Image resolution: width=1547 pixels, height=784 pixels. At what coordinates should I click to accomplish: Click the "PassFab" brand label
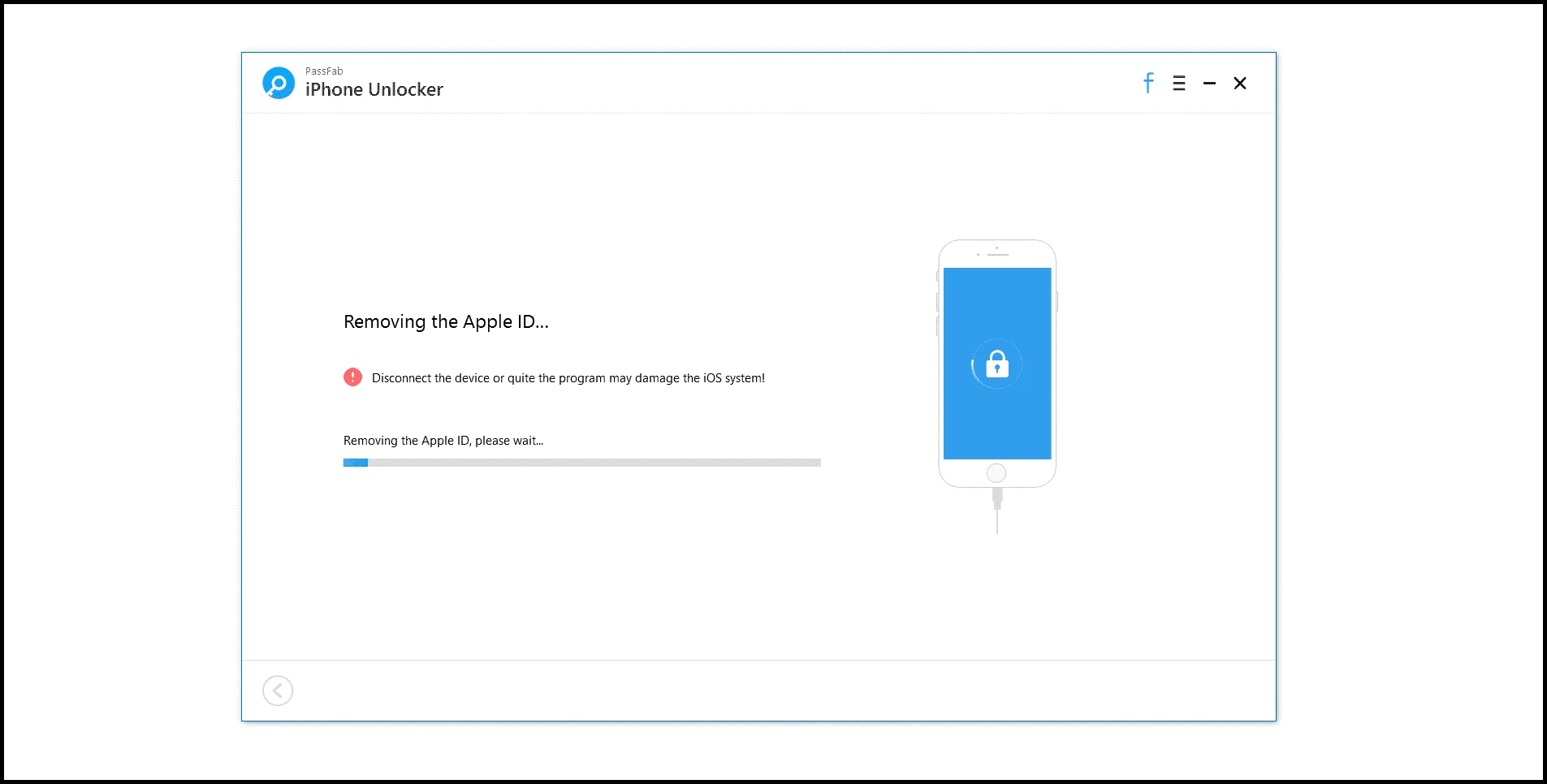pyautogui.click(x=324, y=71)
